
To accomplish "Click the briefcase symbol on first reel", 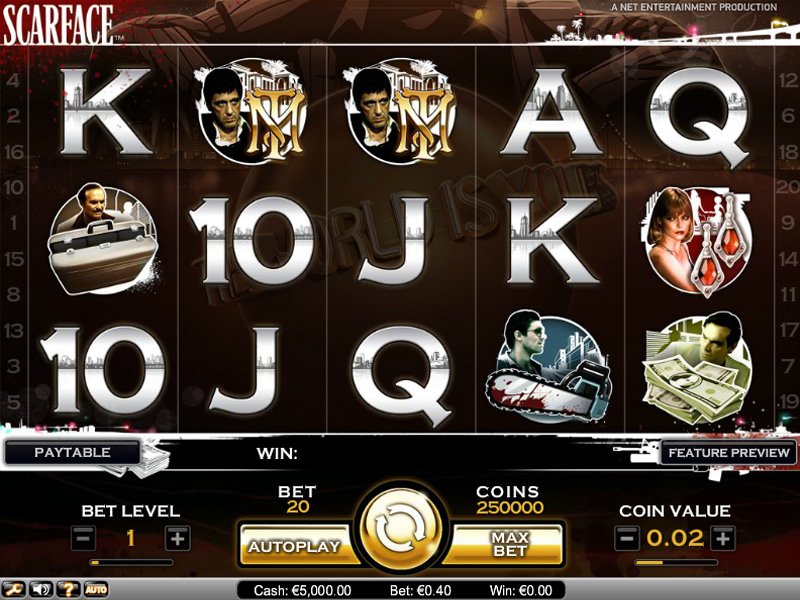I will tap(104, 239).
